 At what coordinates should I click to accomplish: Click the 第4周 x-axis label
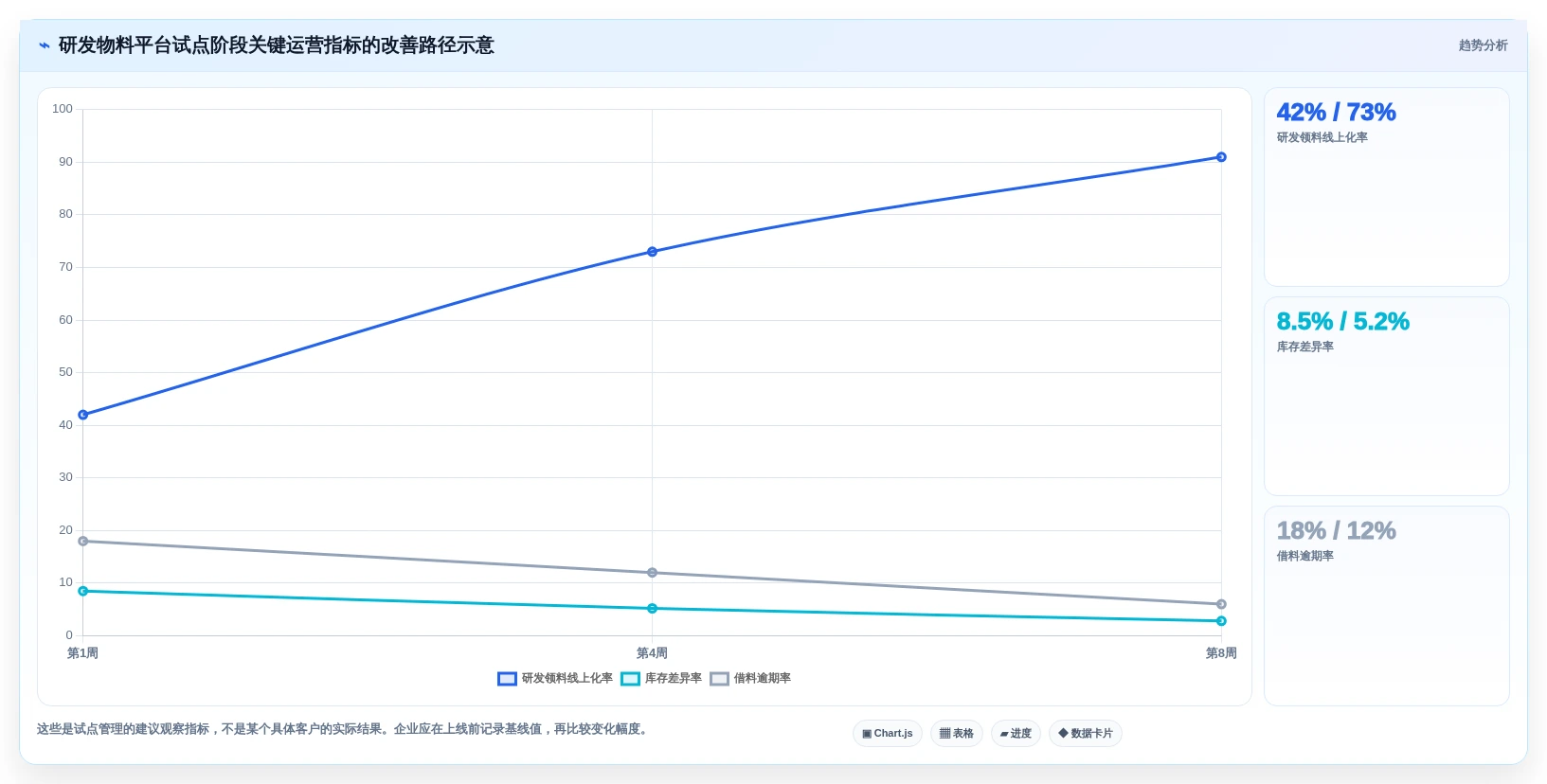[652, 653]
